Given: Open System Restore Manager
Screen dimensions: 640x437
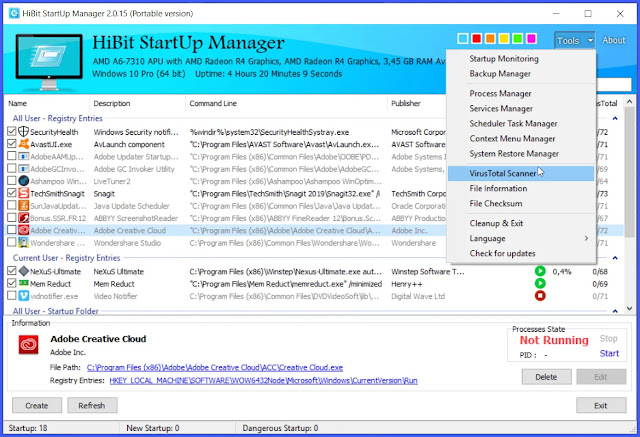Looking at the screenshot, I should coord(521,154).
